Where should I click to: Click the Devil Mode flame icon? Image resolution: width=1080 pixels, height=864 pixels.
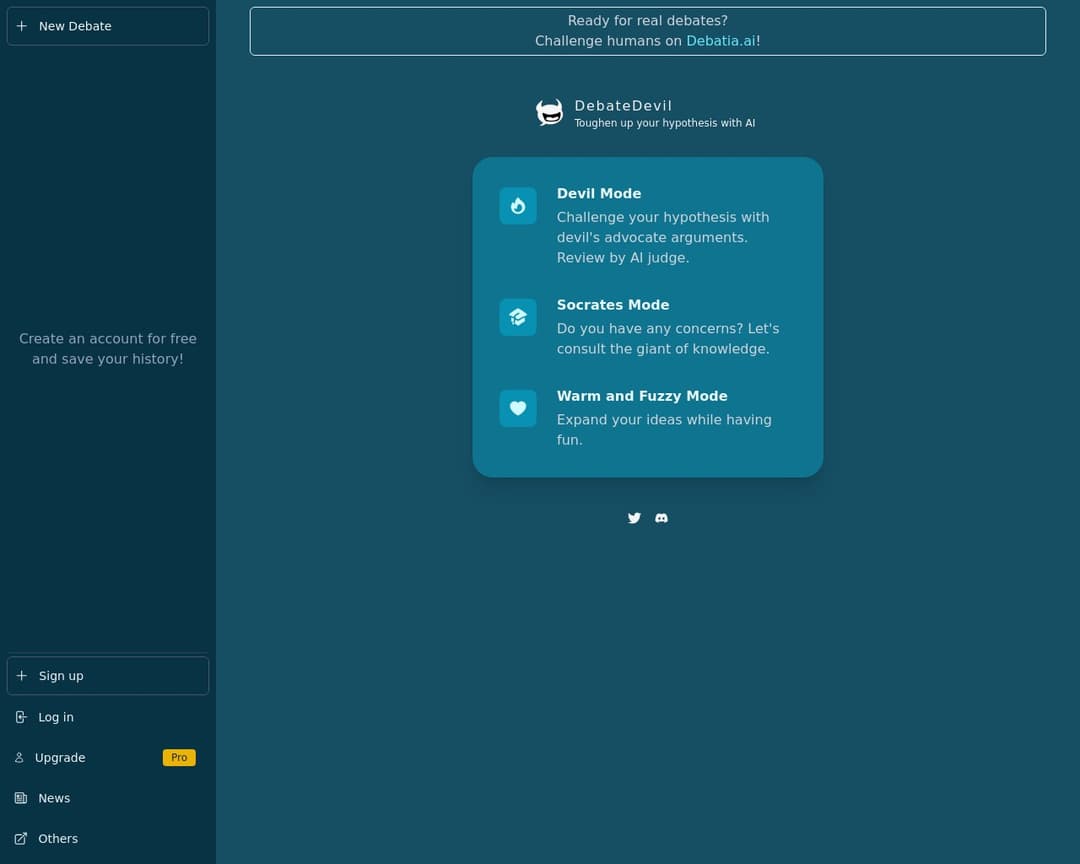pos(518,206)
